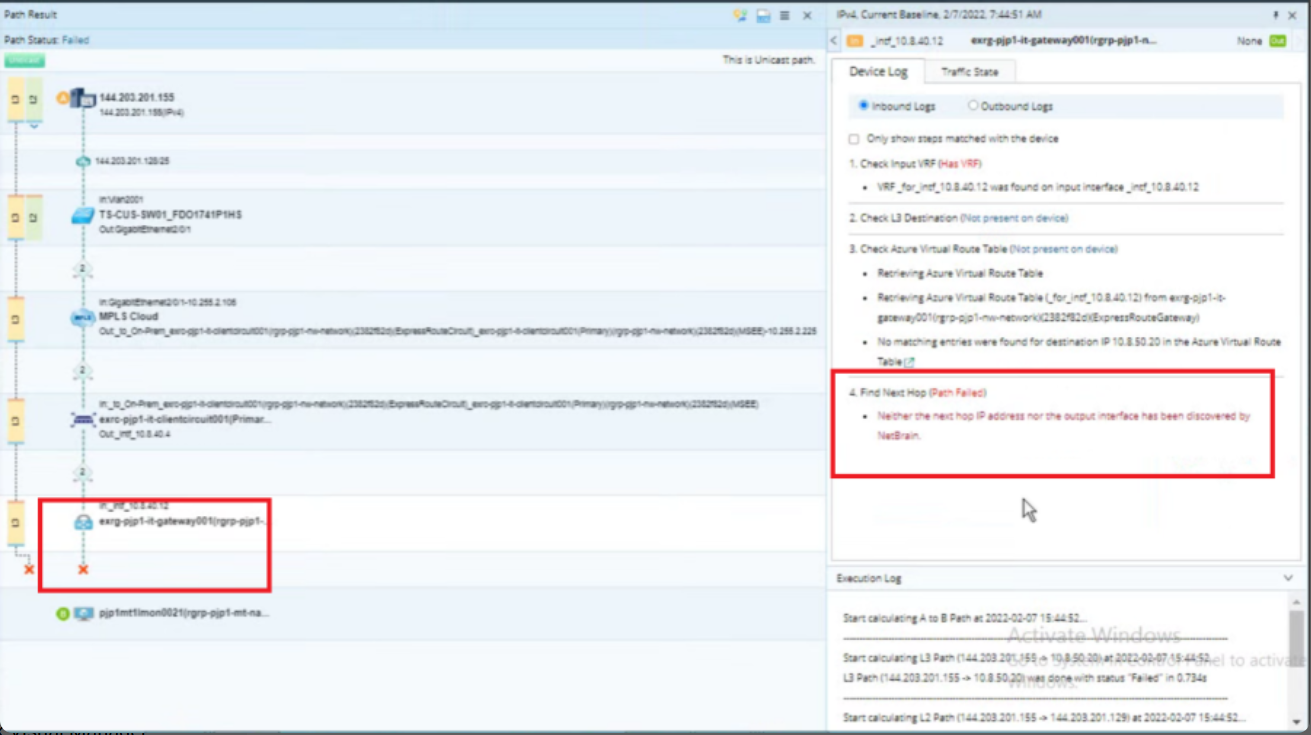Select the exrg-pjp1-it-gateway001 hop name

[x=185, y=521]
